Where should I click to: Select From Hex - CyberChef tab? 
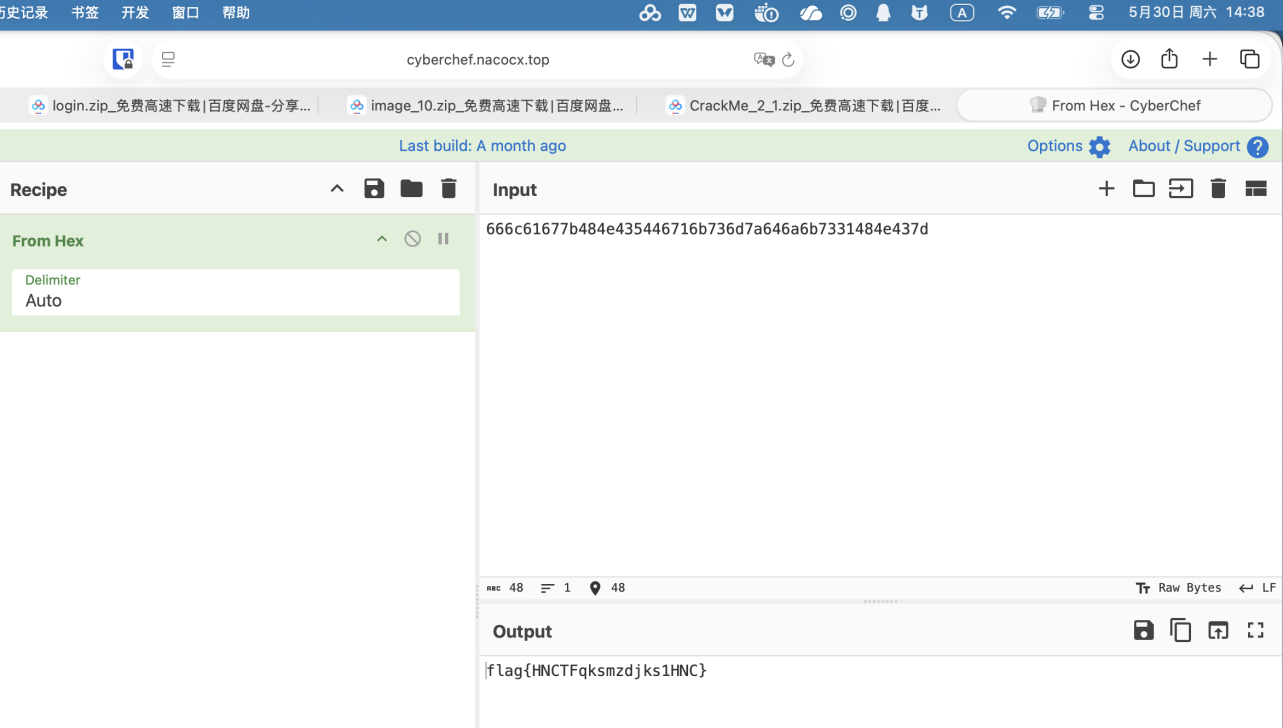point(1114,105)
